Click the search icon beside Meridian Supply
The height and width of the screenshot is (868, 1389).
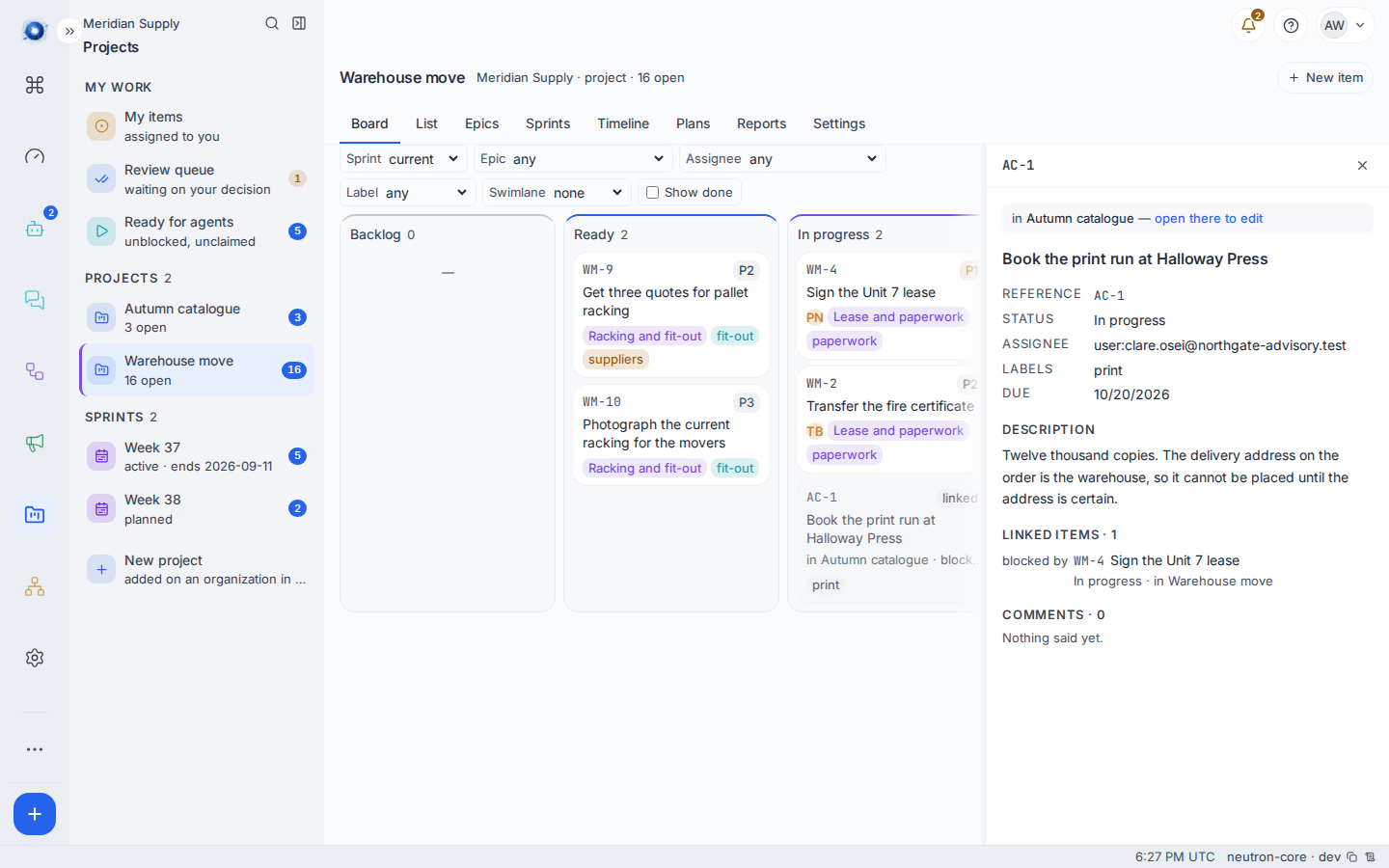click(272, 23)
